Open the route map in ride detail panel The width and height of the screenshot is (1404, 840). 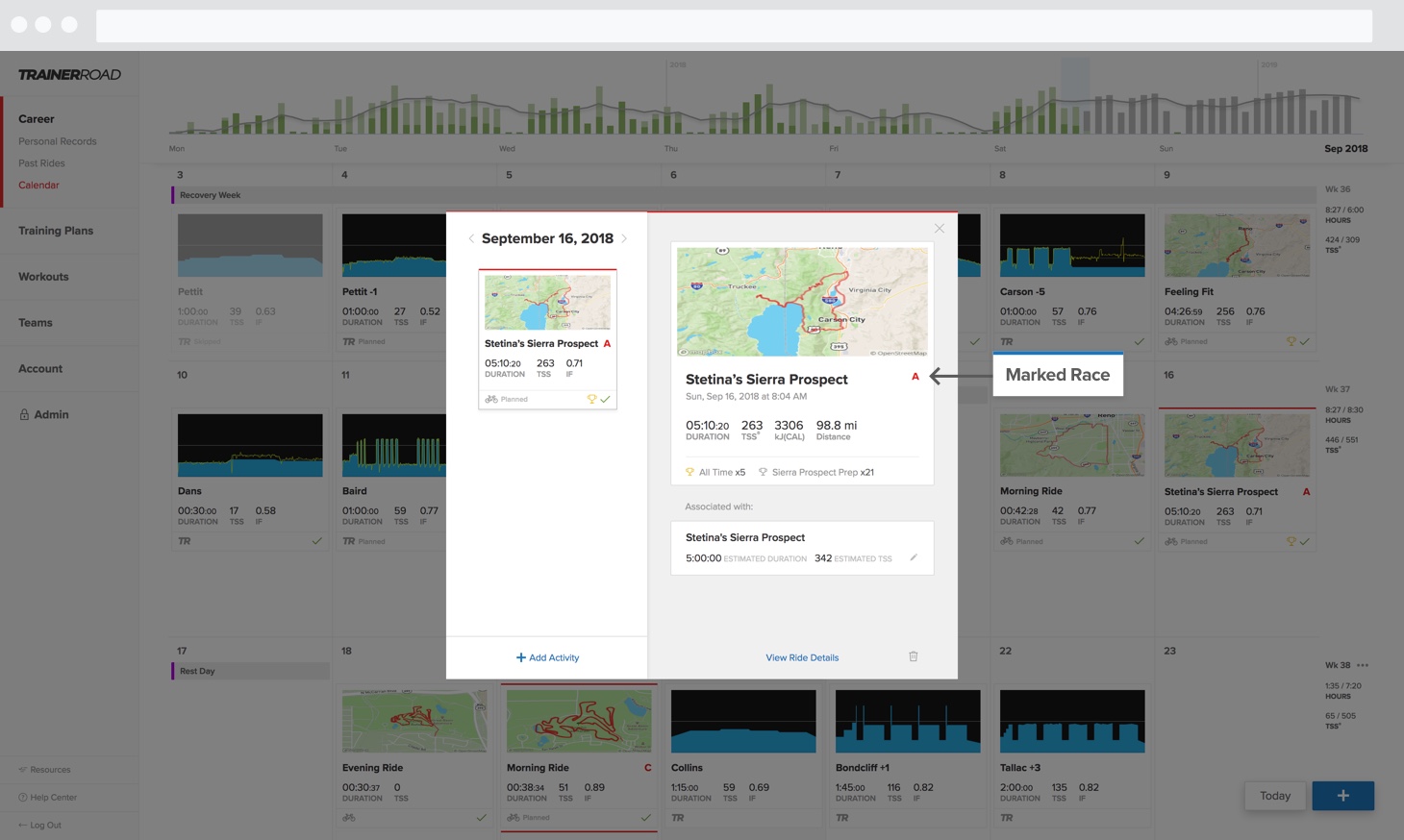click(x=802, y=302)
